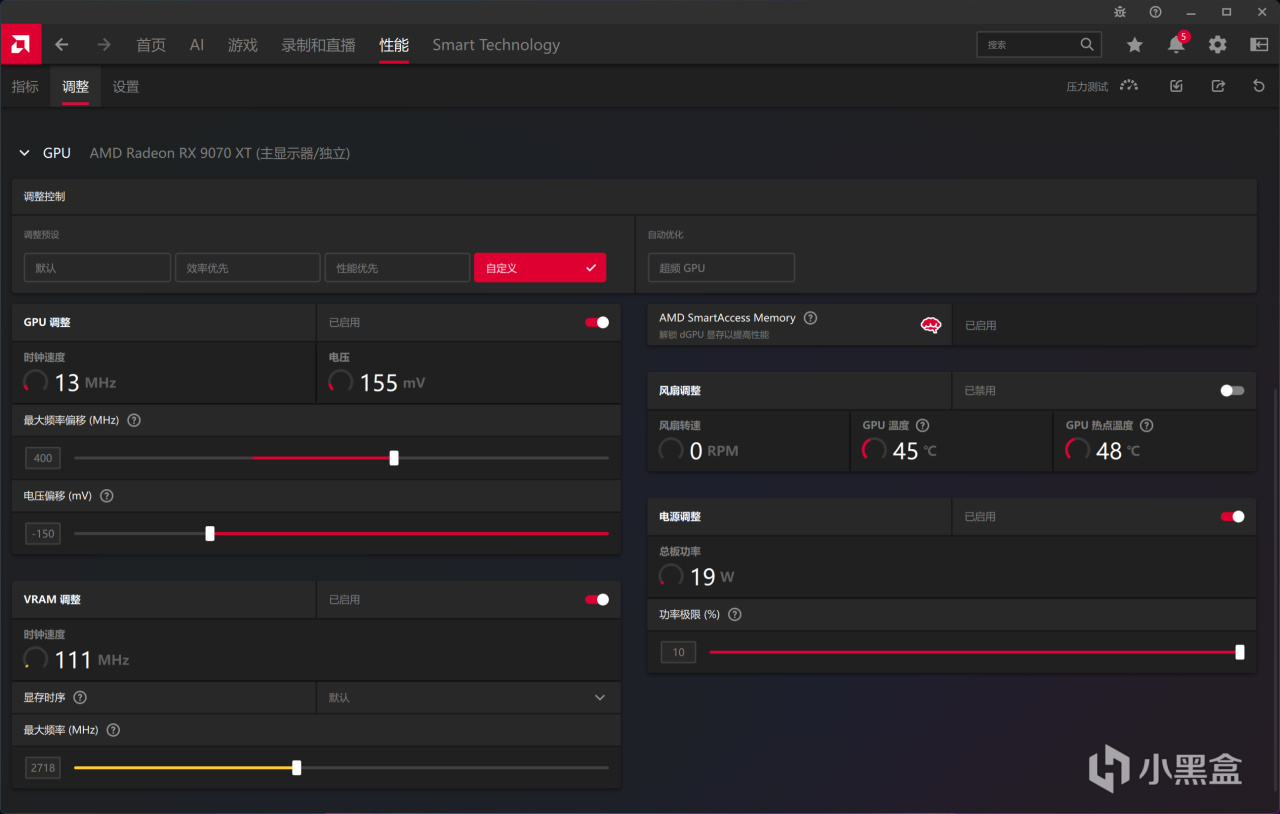This screenshot has width=1280, height=814.
Task: Choose the 默认 tuning preset
Action: (x=97, y=268)
